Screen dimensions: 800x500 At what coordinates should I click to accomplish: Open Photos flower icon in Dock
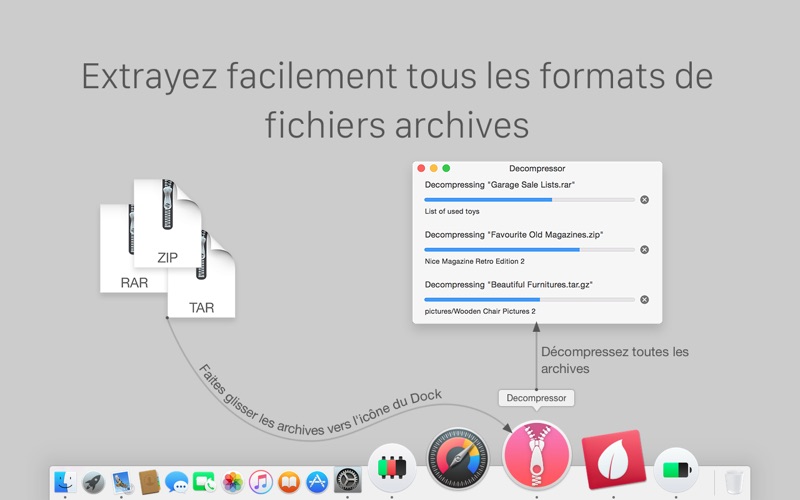coord(233,482)
